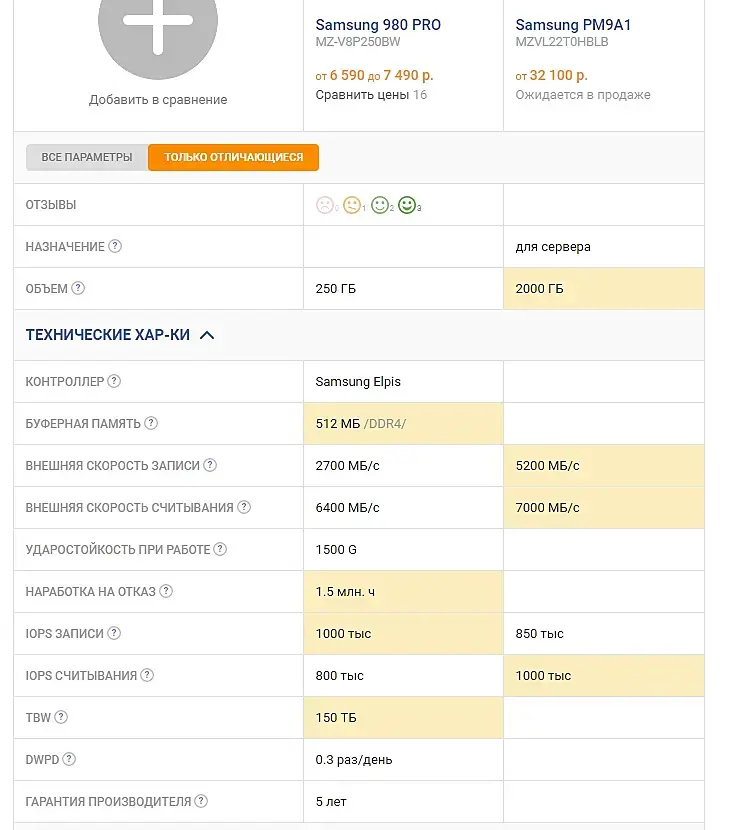Click the MZVL22T0HBLB model code
This screenshot has height=830, width=734.
(562, 42)
